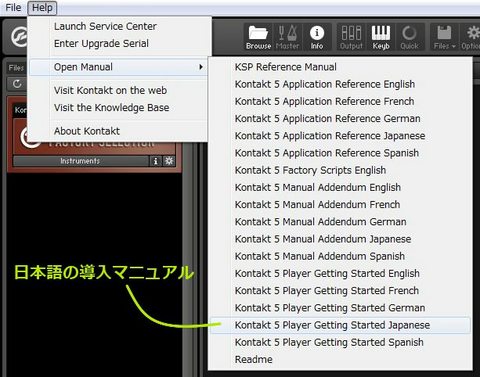Image resolution: width=480 pixels, height=377 pixels.
Task: Open Kontakt 5 Application Reference English
Action: click(340, 84)
